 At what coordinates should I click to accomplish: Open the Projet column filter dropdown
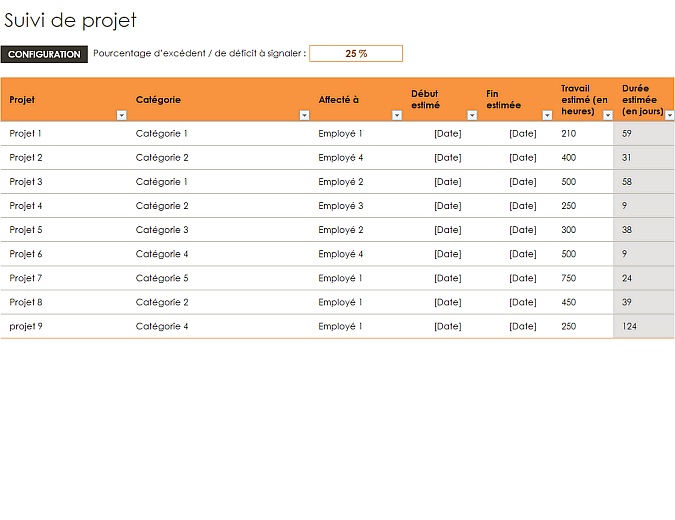pos(121,115)
